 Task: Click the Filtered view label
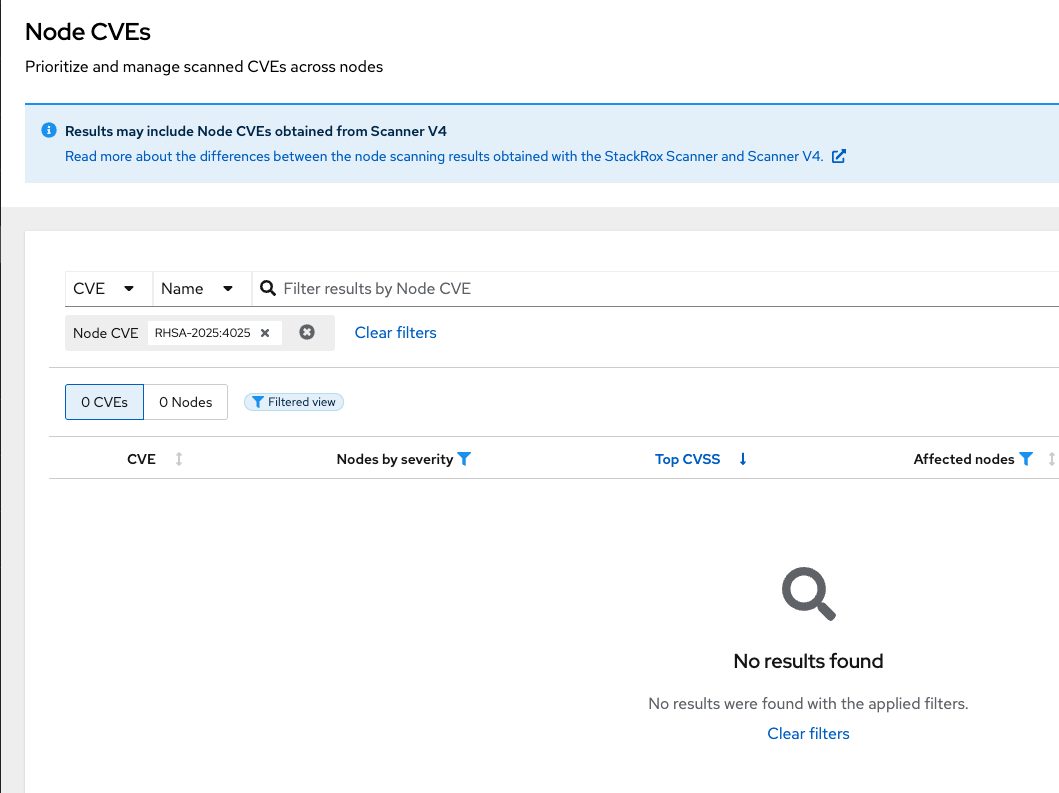(x=302, y=402)
